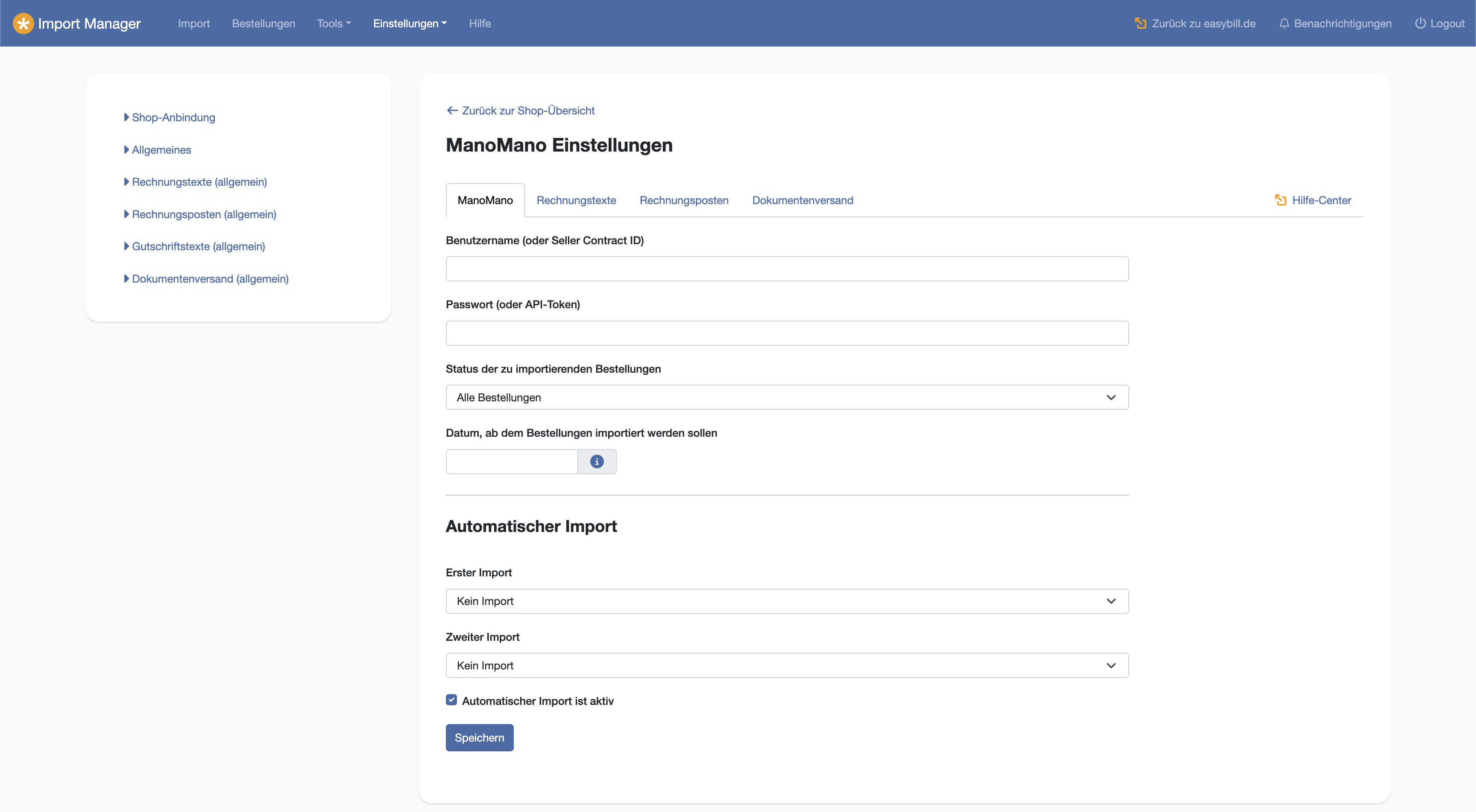Open the Zweiter Import dropdown
This screenshot has width=1476, height=812.
tap(787, 666)
